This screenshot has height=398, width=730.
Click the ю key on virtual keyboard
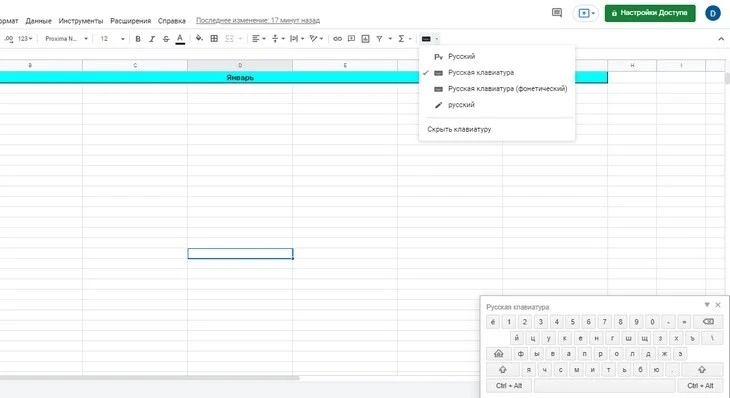[x=656, y=370]
